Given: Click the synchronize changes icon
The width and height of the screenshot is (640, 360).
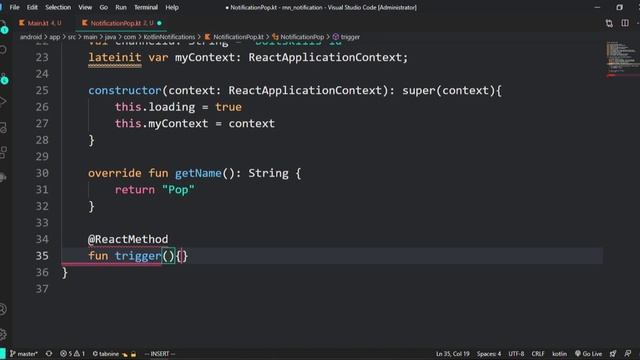Looking at the screenshot, I should coord(49,354).
